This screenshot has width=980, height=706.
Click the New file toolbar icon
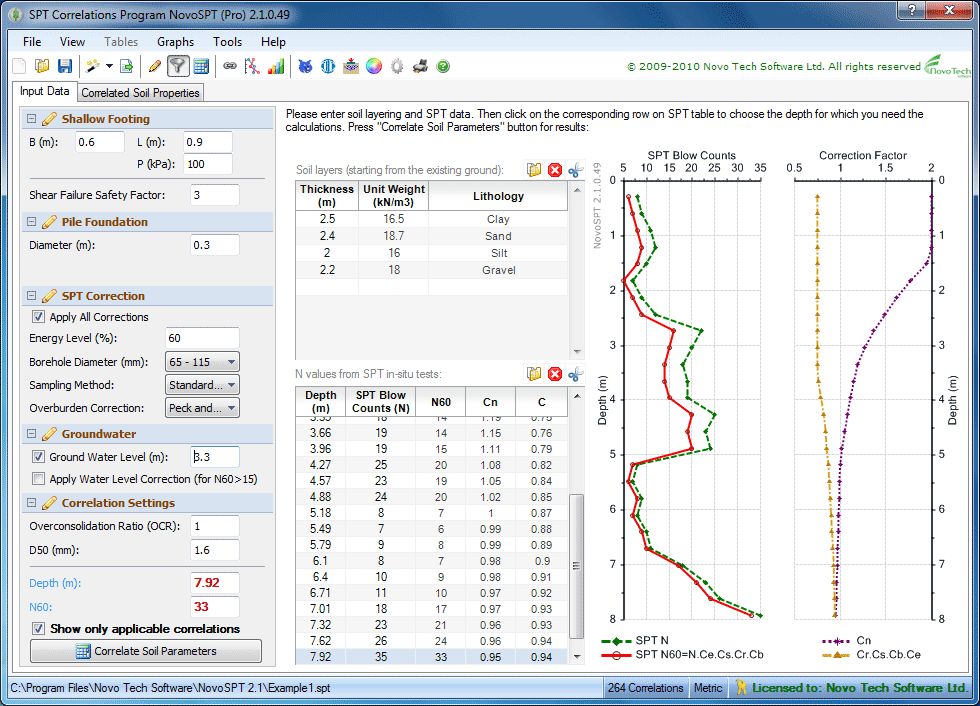19,66
